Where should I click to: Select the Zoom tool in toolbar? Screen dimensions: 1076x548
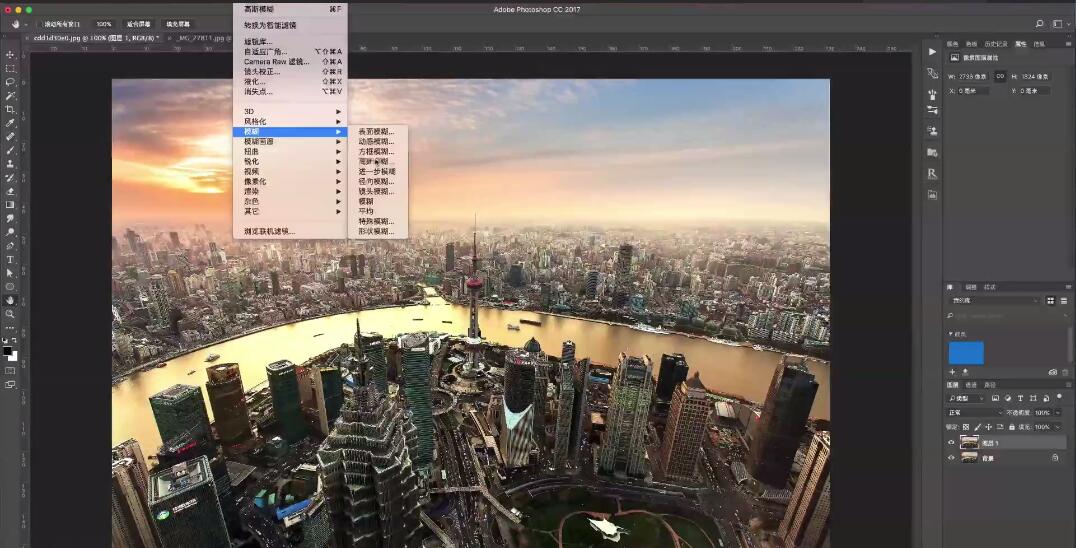(x=10, y=313)
